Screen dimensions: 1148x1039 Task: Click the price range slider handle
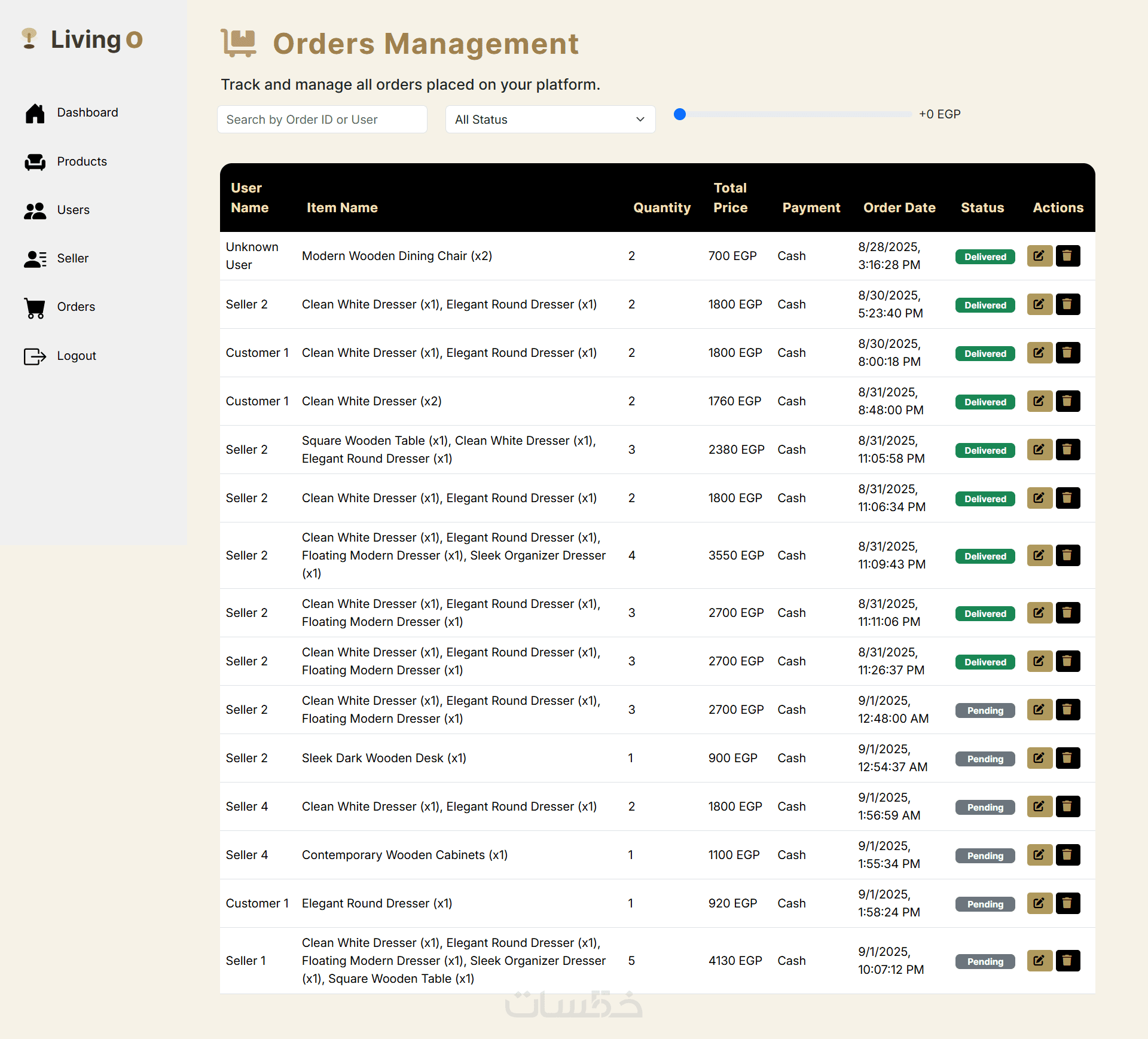pos(680,114)
